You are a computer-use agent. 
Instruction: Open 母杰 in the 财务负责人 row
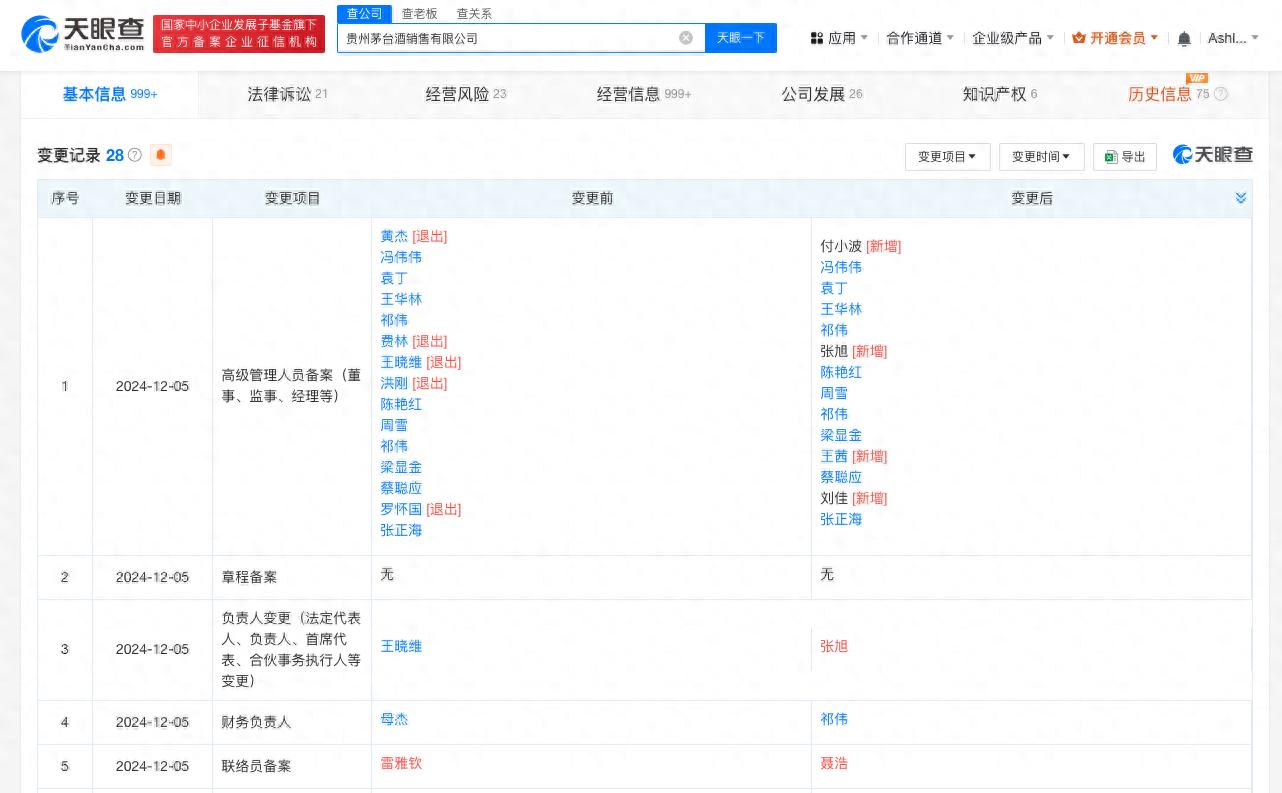point(394,719)
